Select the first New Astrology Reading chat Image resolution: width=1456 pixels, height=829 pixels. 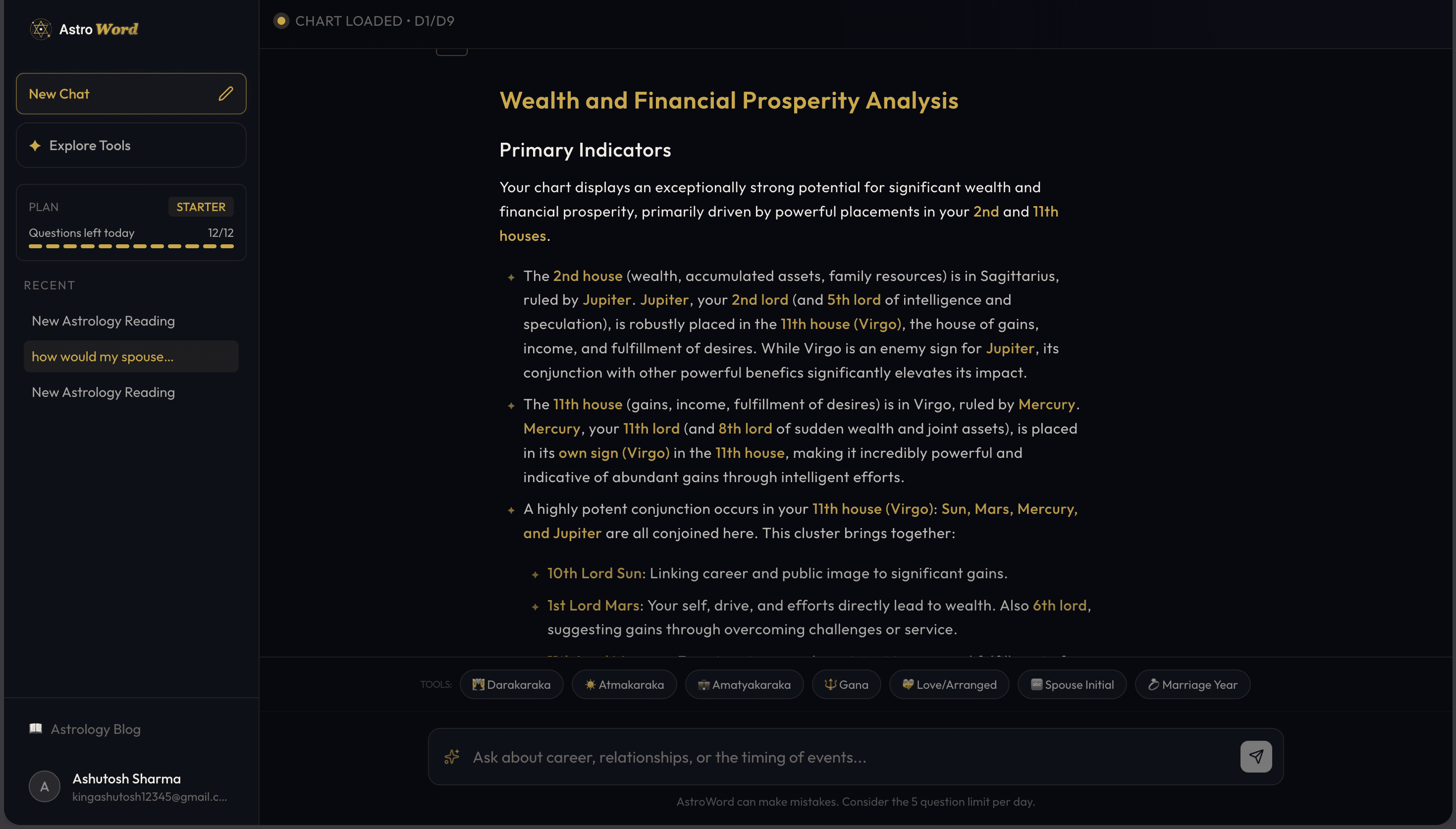tap(103, 321)
